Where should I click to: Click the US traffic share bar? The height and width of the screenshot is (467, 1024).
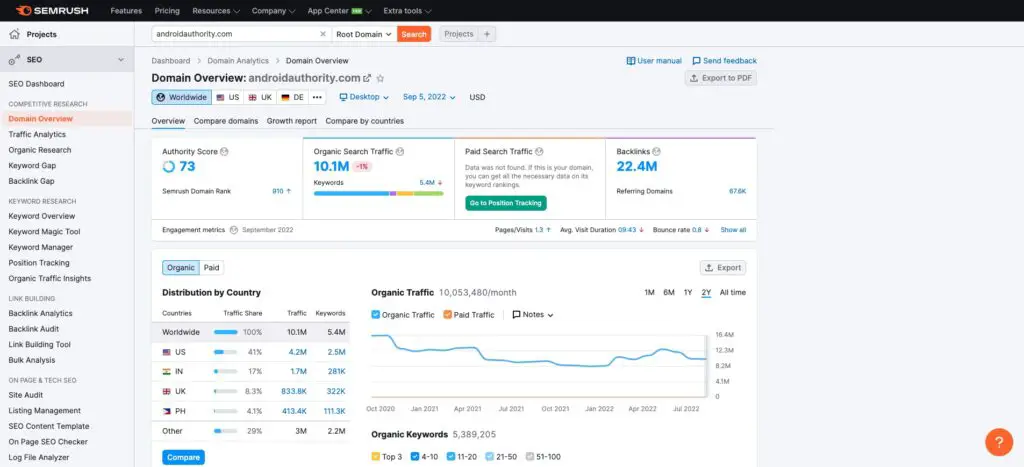[225, 352]
